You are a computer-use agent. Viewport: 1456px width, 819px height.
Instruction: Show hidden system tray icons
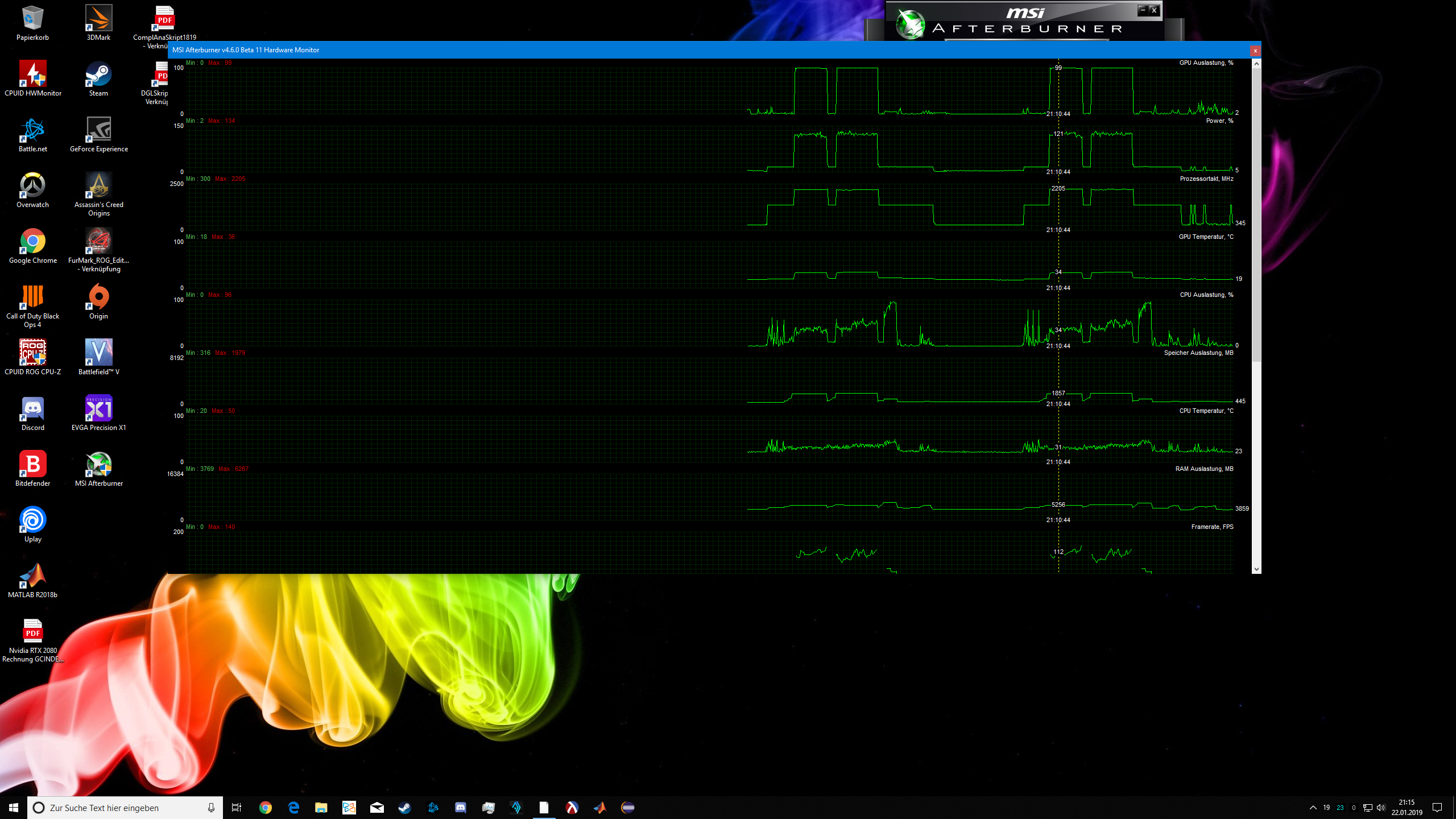[1313, 808]
